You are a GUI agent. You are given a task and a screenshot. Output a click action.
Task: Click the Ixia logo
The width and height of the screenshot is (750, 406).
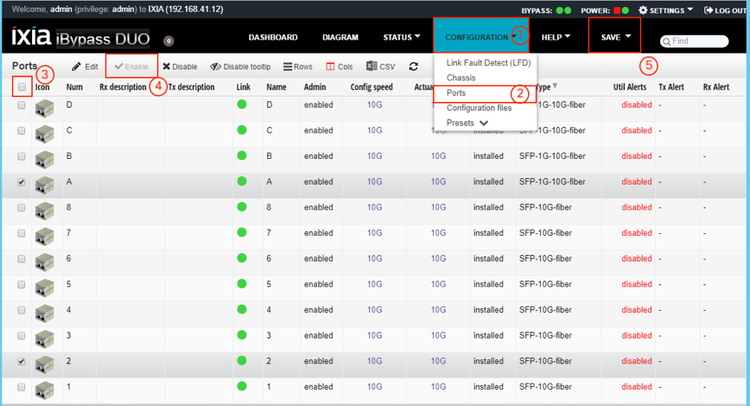(x=31, y=36)
